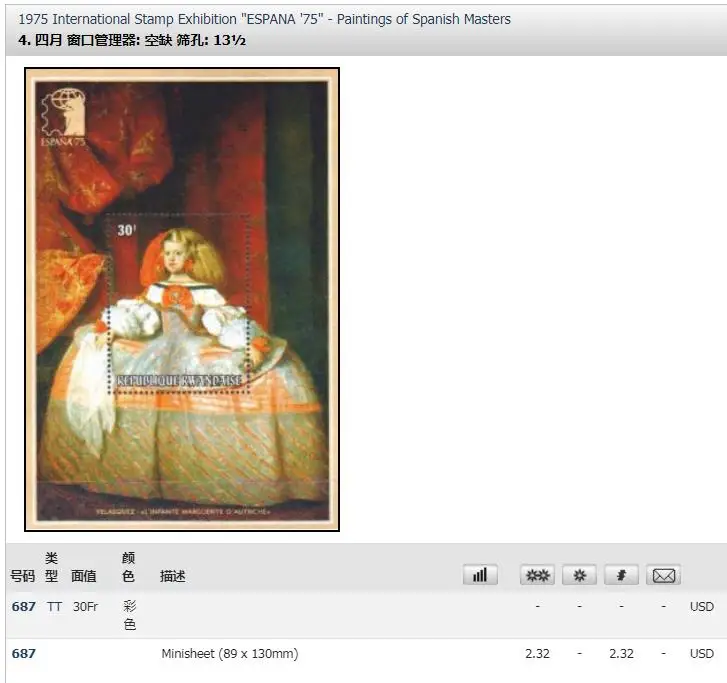This screenshot has width=727, height=683.
Task: Click the 彩色 color cell
Action: 130,615
